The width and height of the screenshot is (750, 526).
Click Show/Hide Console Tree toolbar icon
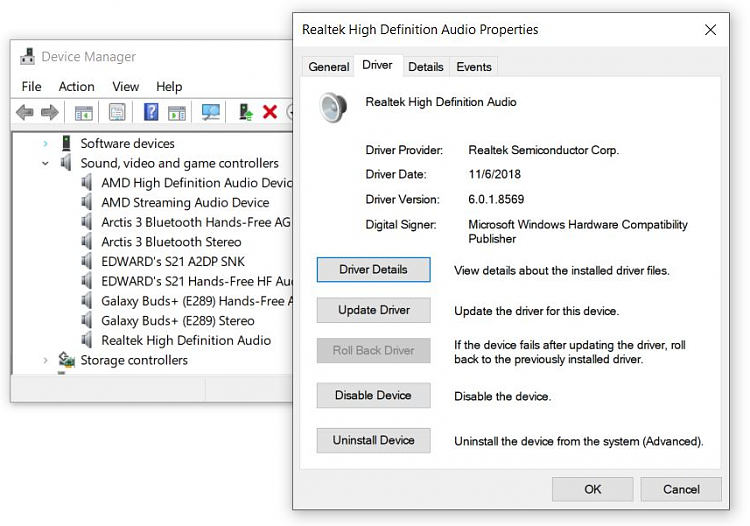pos(84,113)
